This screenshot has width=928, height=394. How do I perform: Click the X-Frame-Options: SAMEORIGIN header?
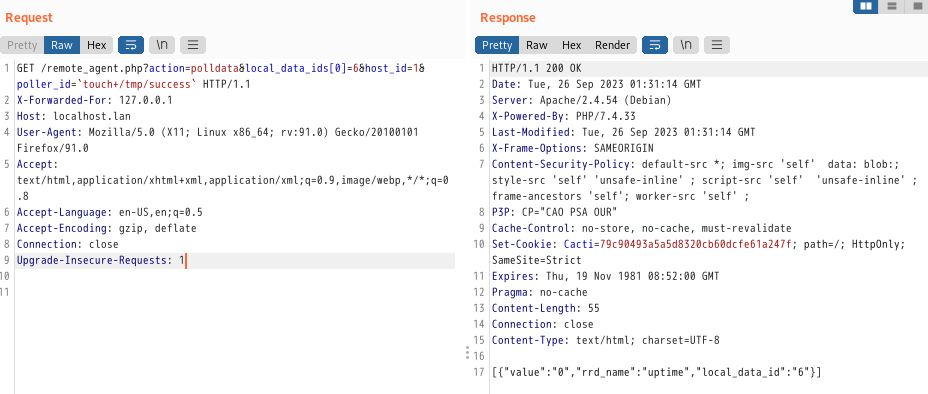point(573,148)
